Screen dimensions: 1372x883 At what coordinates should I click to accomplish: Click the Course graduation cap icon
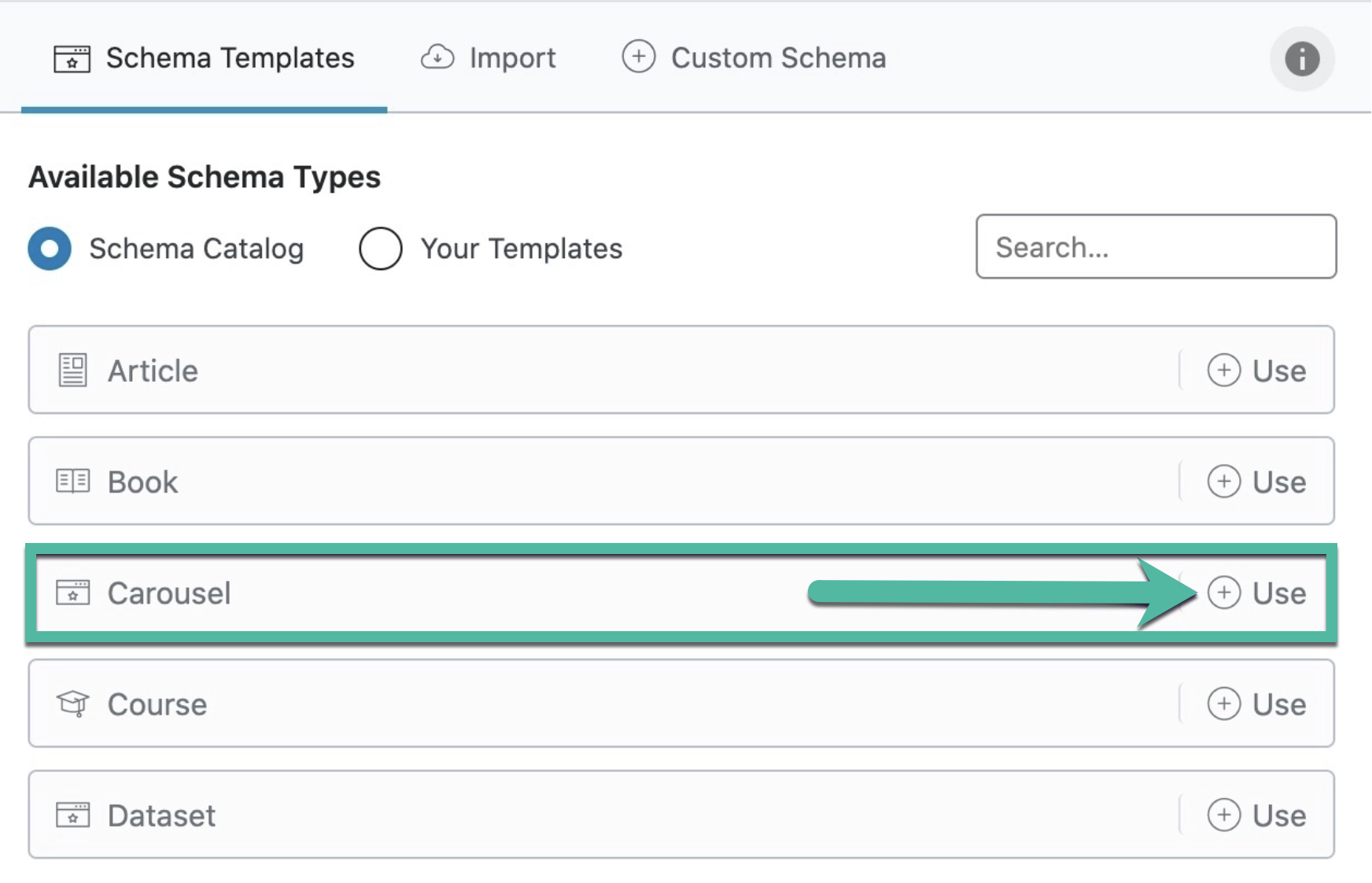pyautogui.click(x=72, y=704)
